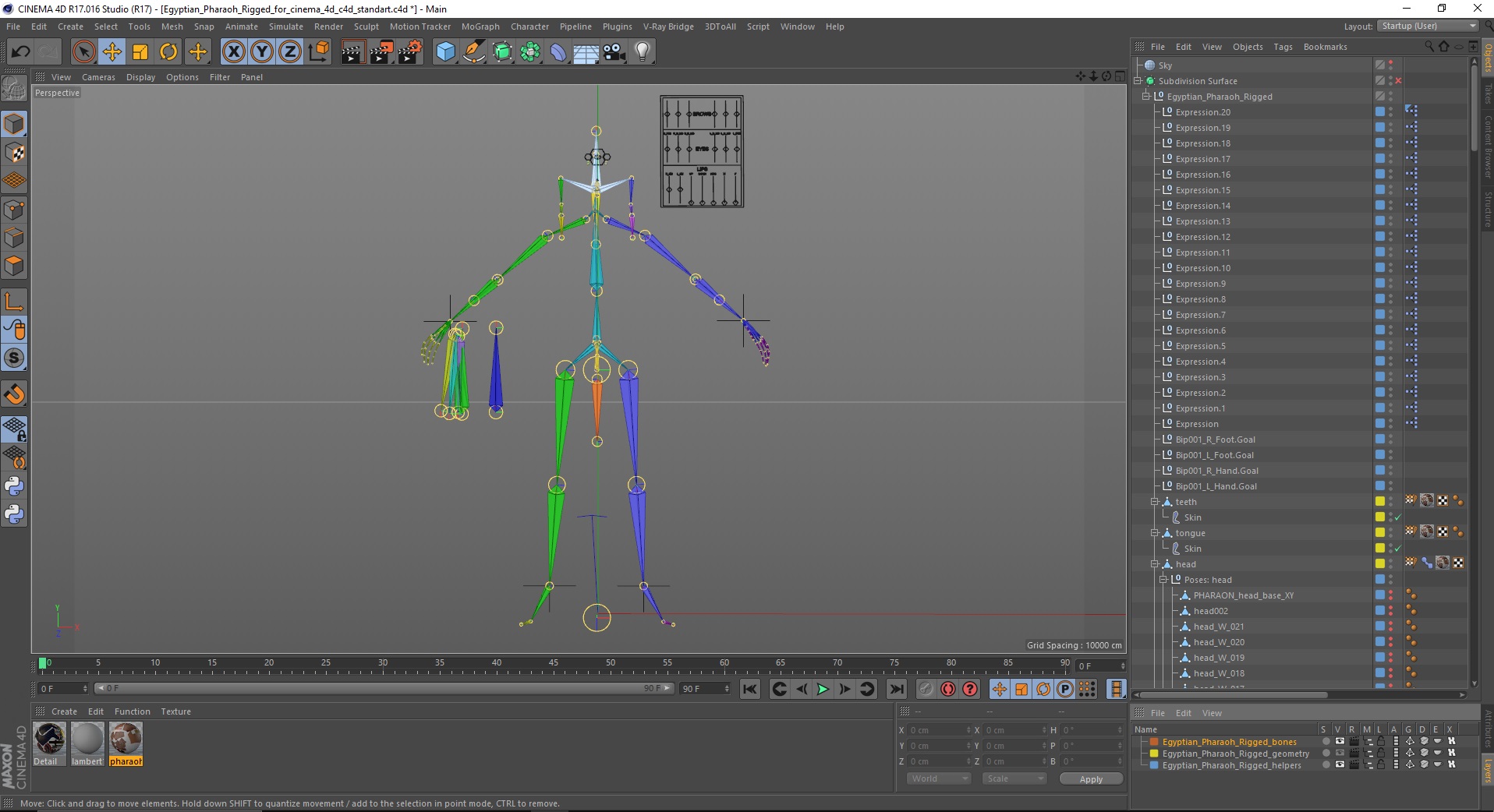Collapse the Subdivision Surface object
Screen dimensions: 1494x812
coord(1138,81)
